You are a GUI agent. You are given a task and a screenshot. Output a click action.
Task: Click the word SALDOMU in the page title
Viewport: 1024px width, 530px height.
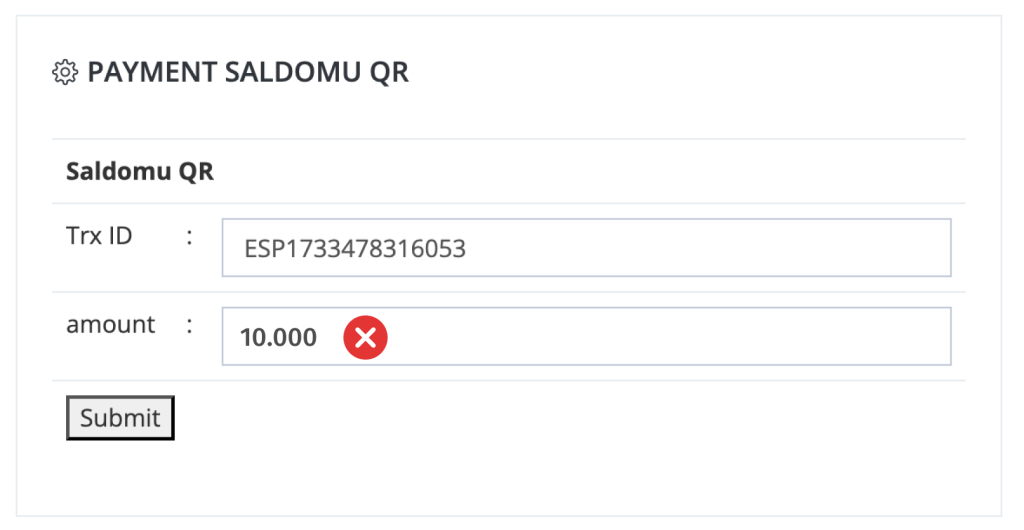point(293,72)
